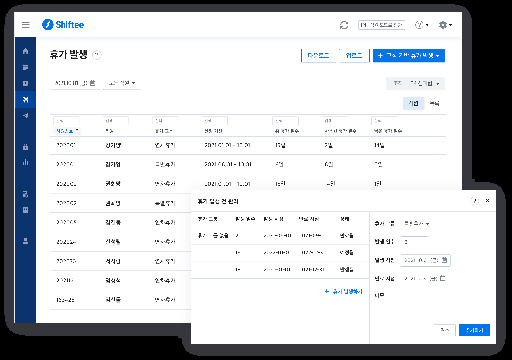Open the leave type dropdown in the dialog
Screen dimensions: 512x360
click(416, 224)
